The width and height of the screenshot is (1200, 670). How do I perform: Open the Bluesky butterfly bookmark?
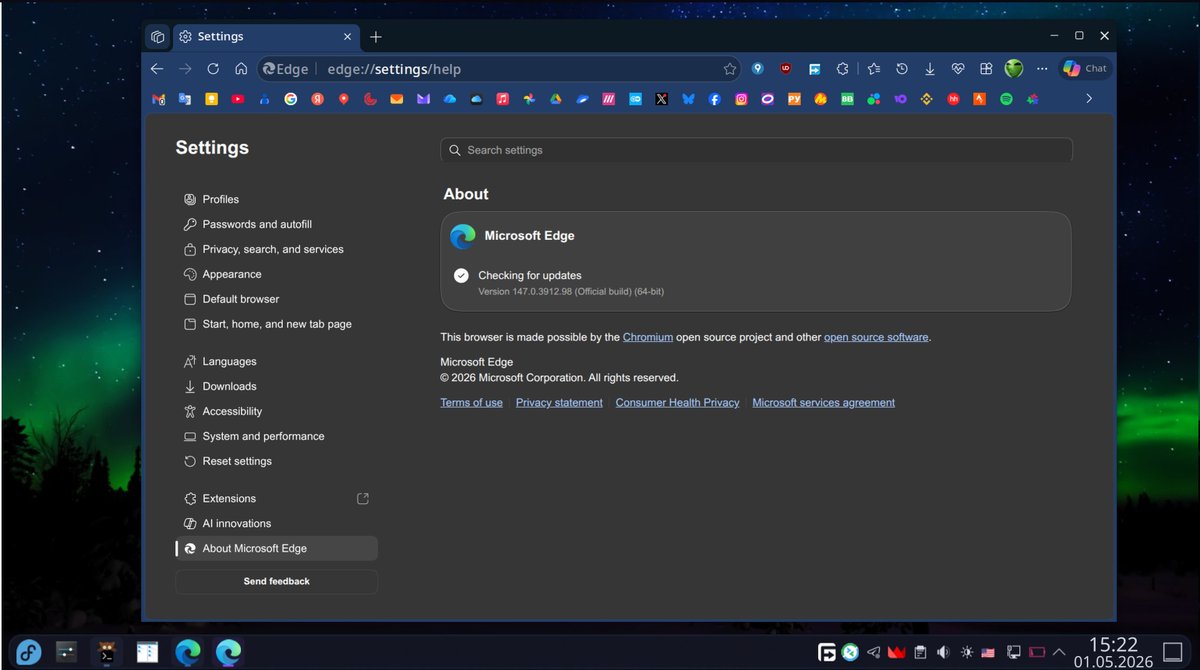click(688, 99)
